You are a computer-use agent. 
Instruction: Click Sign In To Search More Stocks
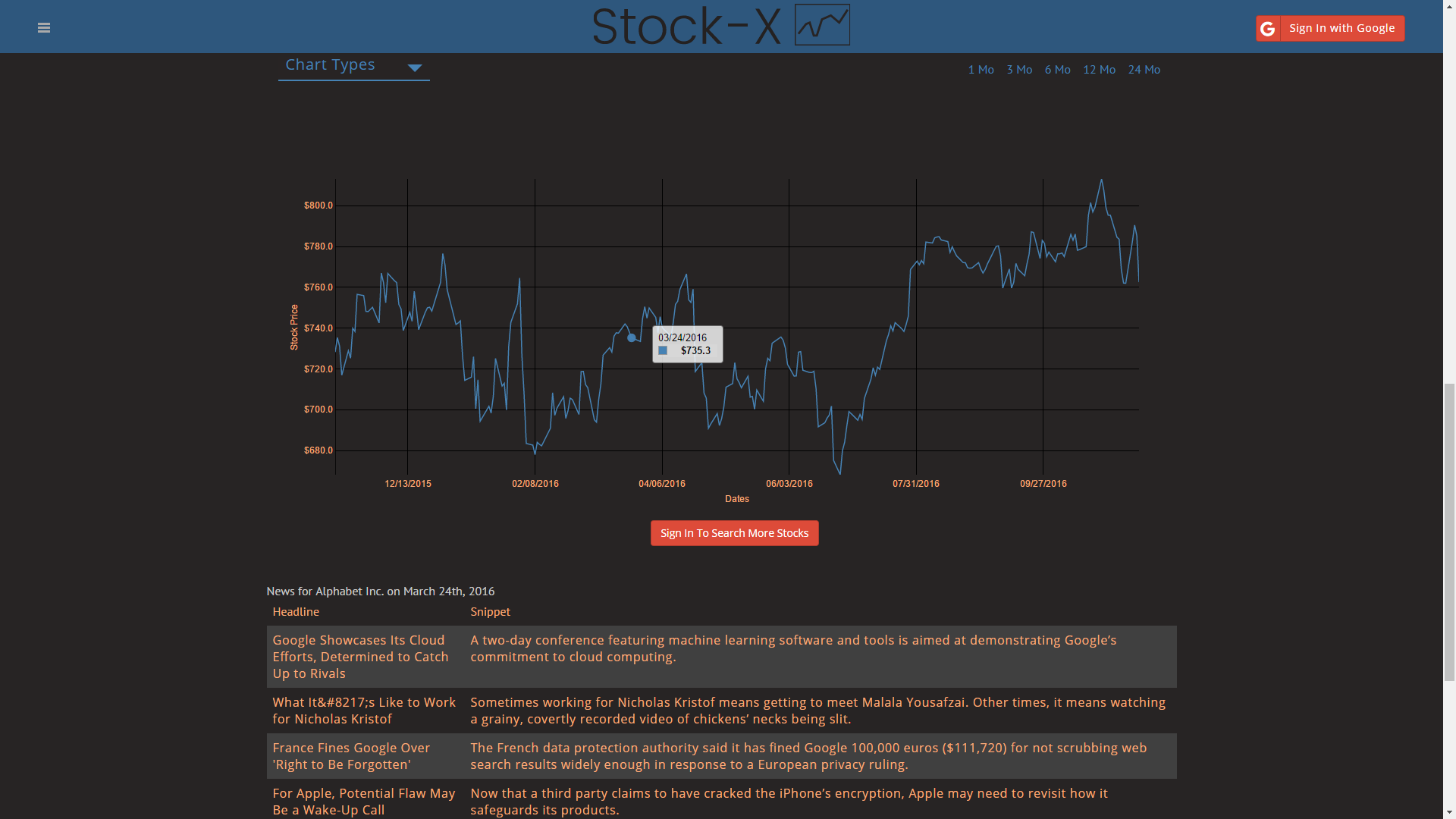pos(734,533)
